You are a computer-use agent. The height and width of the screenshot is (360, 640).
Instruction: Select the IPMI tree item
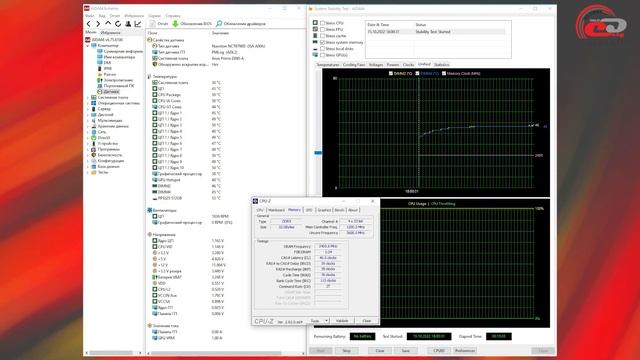(104, 69)
